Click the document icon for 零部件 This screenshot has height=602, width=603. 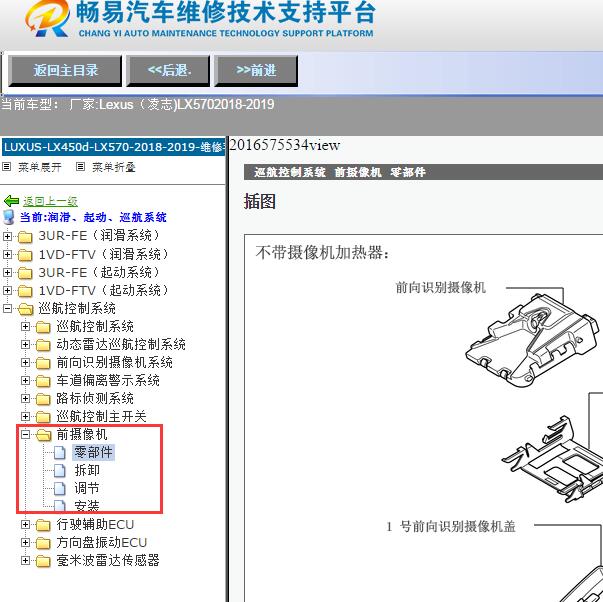(60, 453)
